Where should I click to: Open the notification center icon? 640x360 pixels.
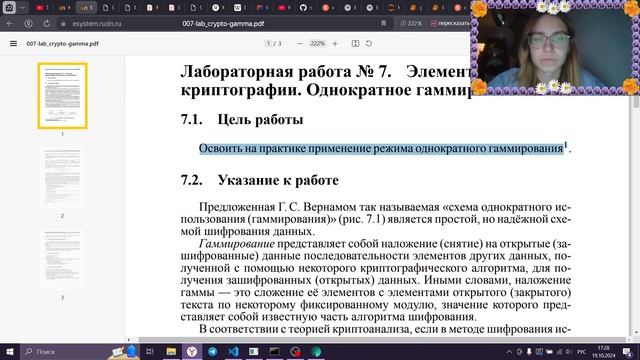click(x=627, y=351)
